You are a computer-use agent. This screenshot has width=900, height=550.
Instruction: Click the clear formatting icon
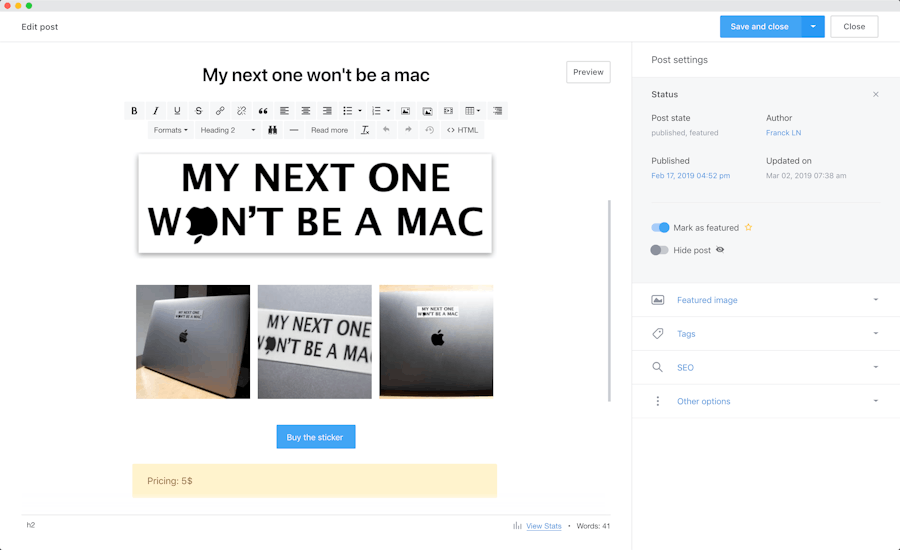pyautogui.click(x=365, y=130)
